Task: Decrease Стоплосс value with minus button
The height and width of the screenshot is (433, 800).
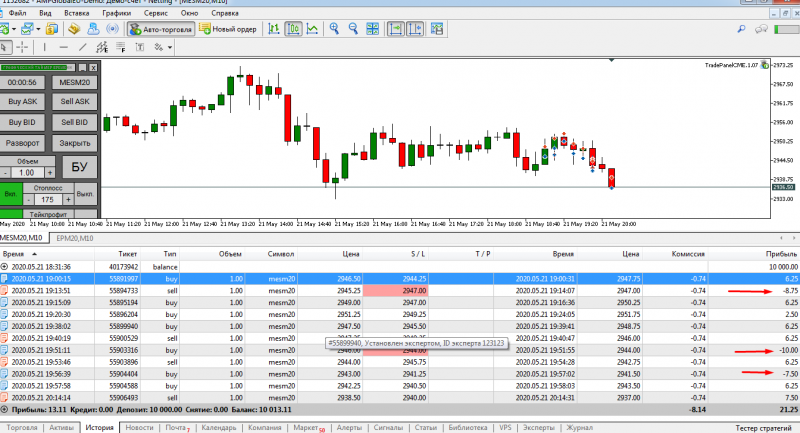Action: tap(29, 200)
